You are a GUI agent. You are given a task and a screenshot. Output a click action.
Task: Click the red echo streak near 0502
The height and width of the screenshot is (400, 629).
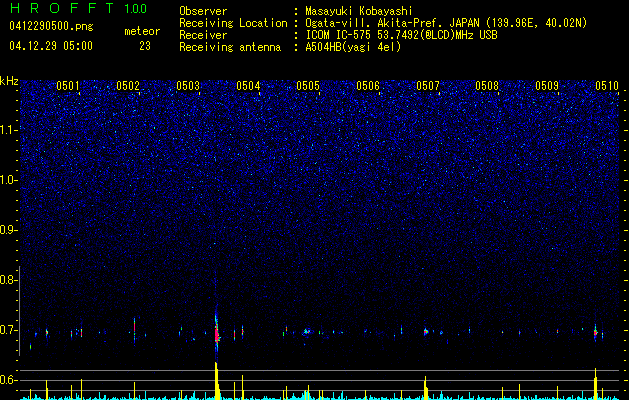[x=134, y=329]
